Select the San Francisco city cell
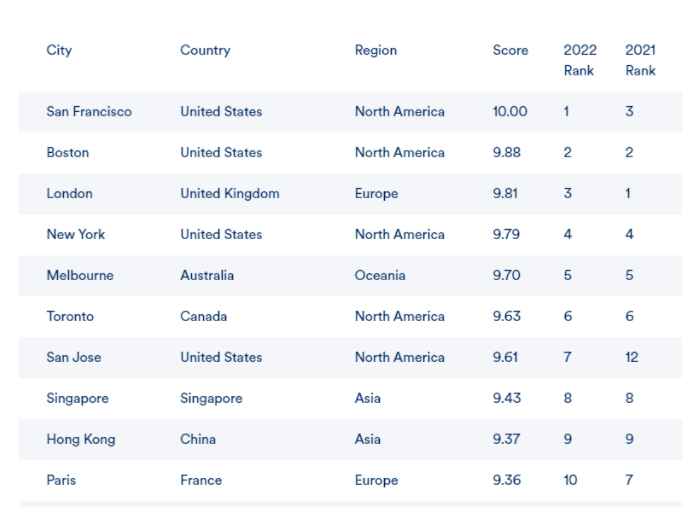682x510 pixels. [x=89, y=111]
